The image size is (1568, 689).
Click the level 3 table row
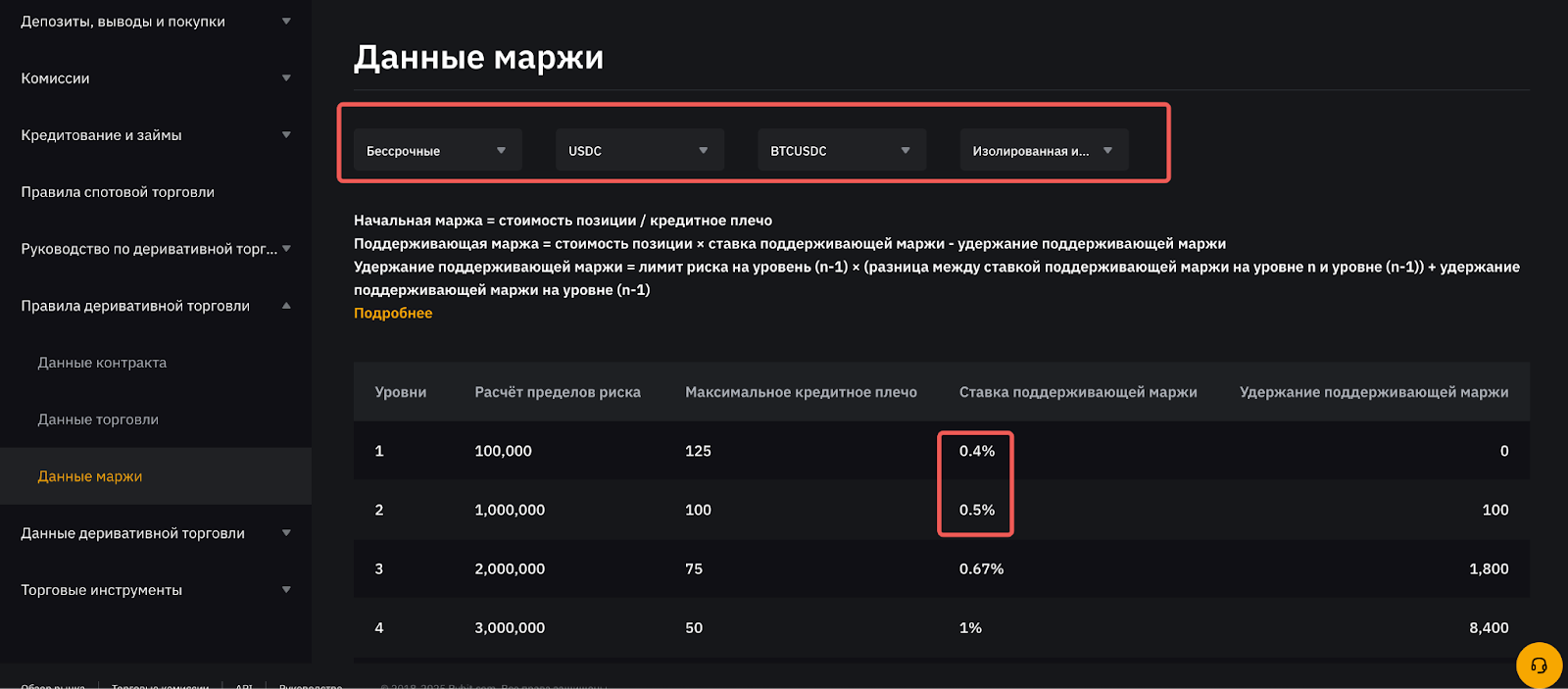tap(941, 568)
